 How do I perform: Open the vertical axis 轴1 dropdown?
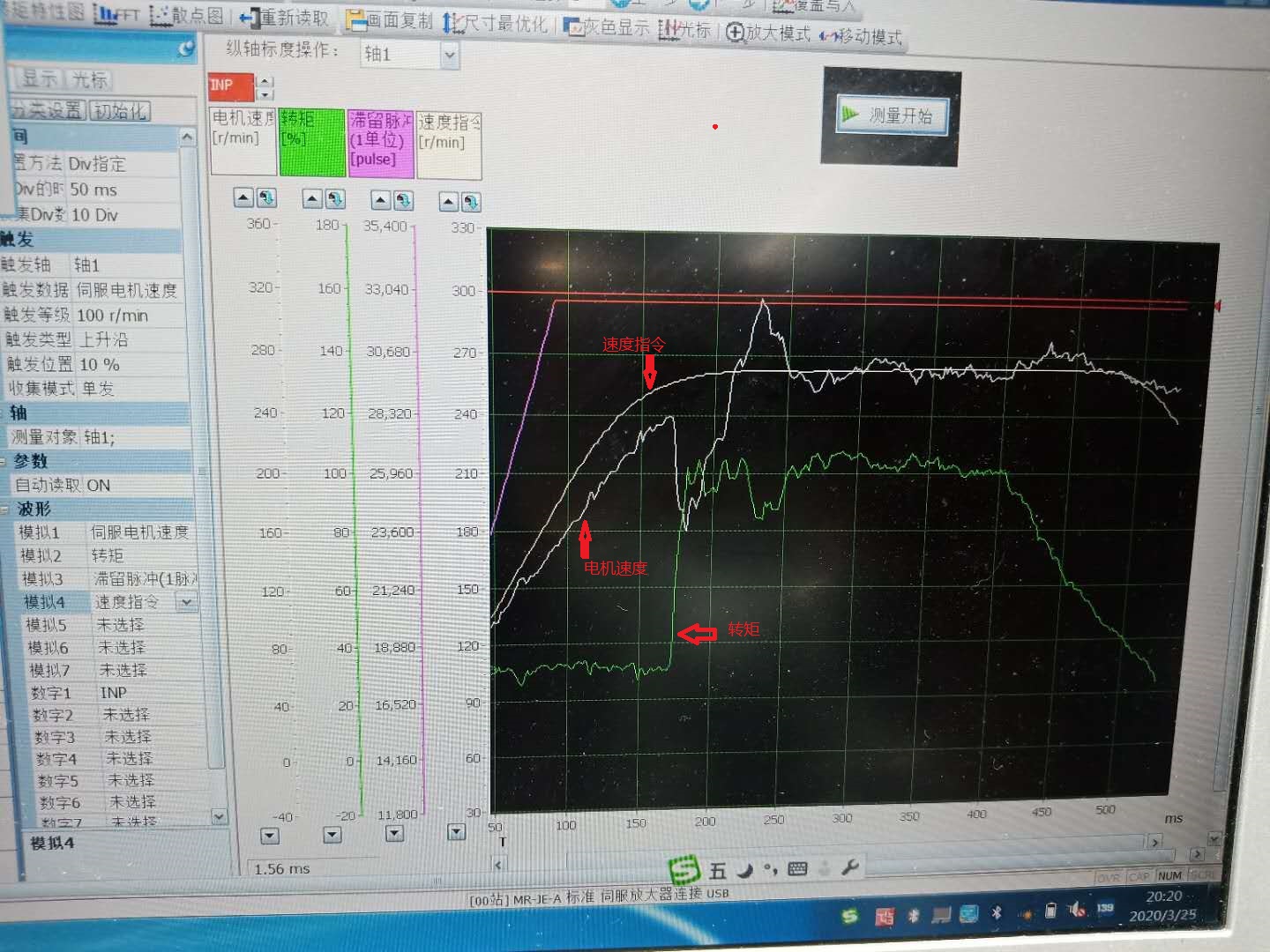449,56
